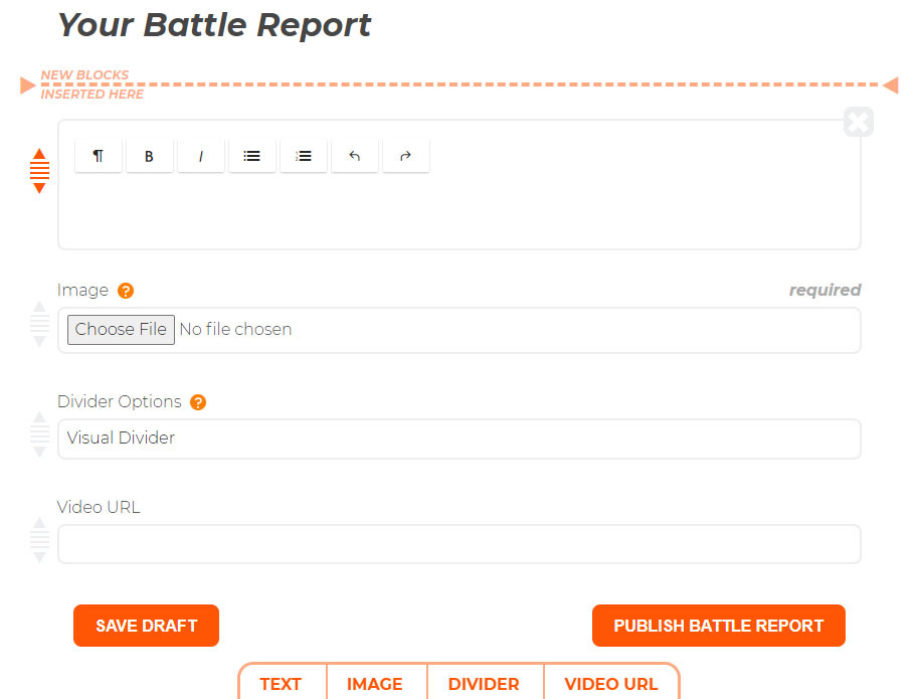Click the 'Image' field label above Choose File
This screenshot has height=699, width=920.
point(83,290)
